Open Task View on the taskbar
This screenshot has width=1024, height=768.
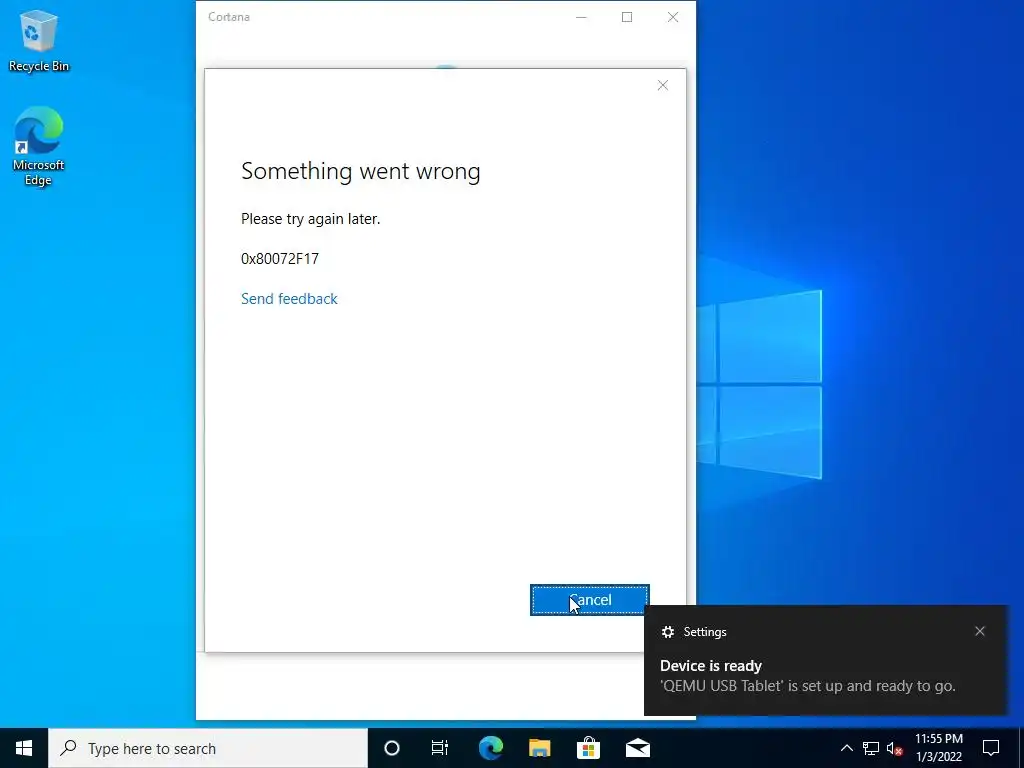pyautogui.click(x=440, y=748)
